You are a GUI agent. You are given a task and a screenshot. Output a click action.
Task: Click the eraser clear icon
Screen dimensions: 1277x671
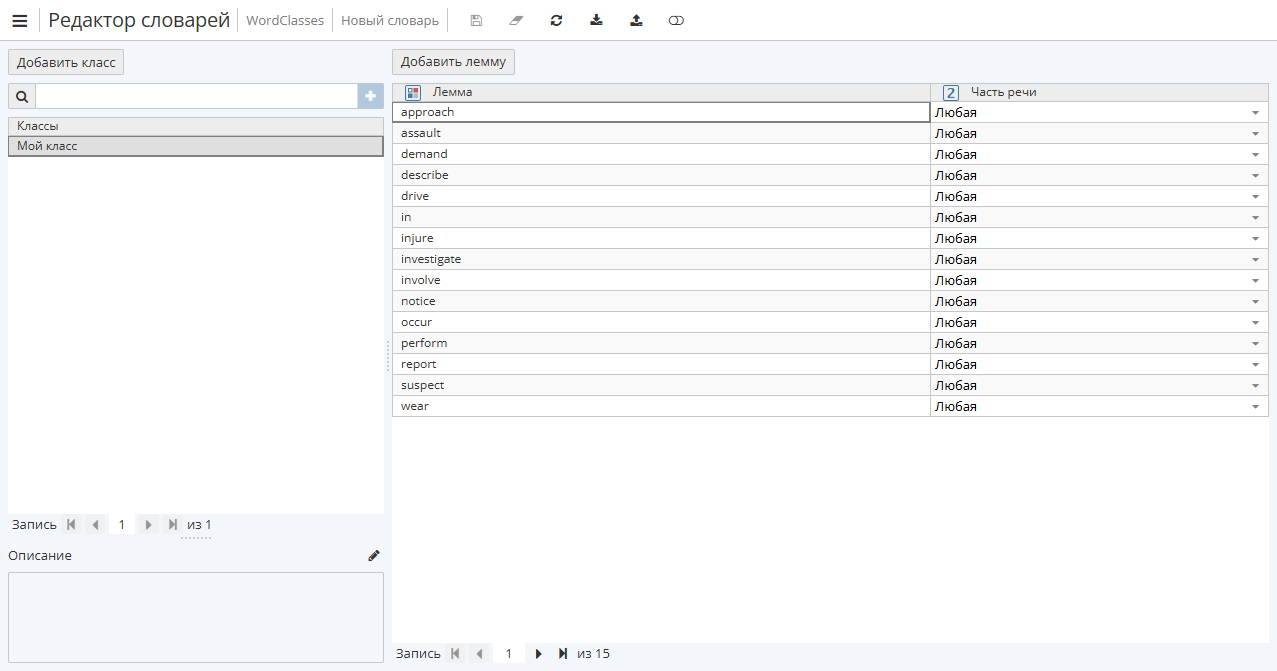point(516,20)
